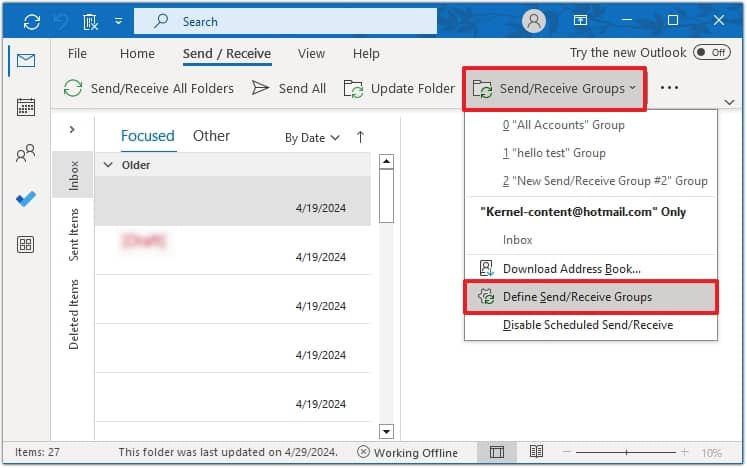Click the Working Offline status indicator
Viewport: 747px width, 468px height.
[408, 452]
